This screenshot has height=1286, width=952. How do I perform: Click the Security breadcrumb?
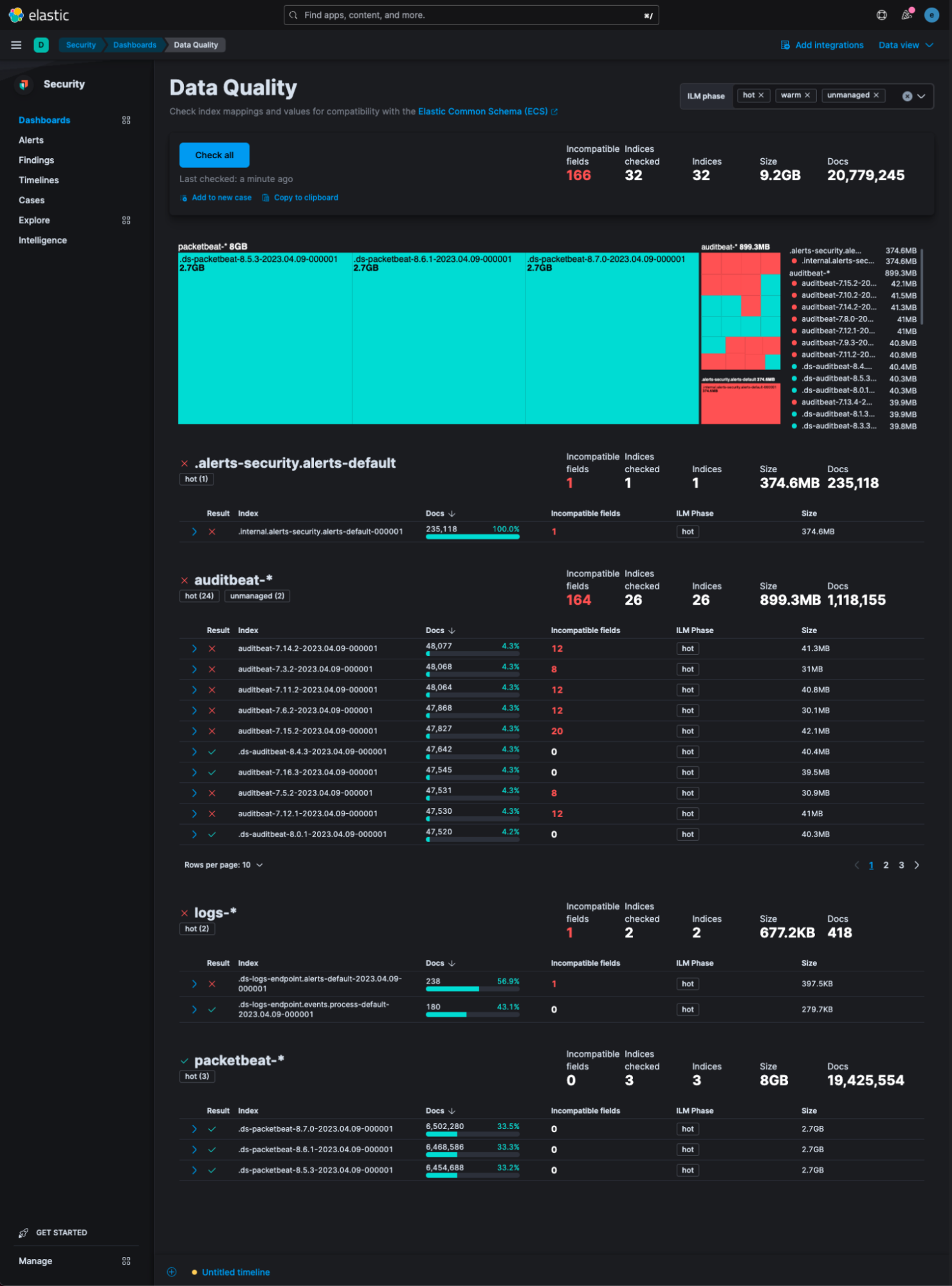80,45
